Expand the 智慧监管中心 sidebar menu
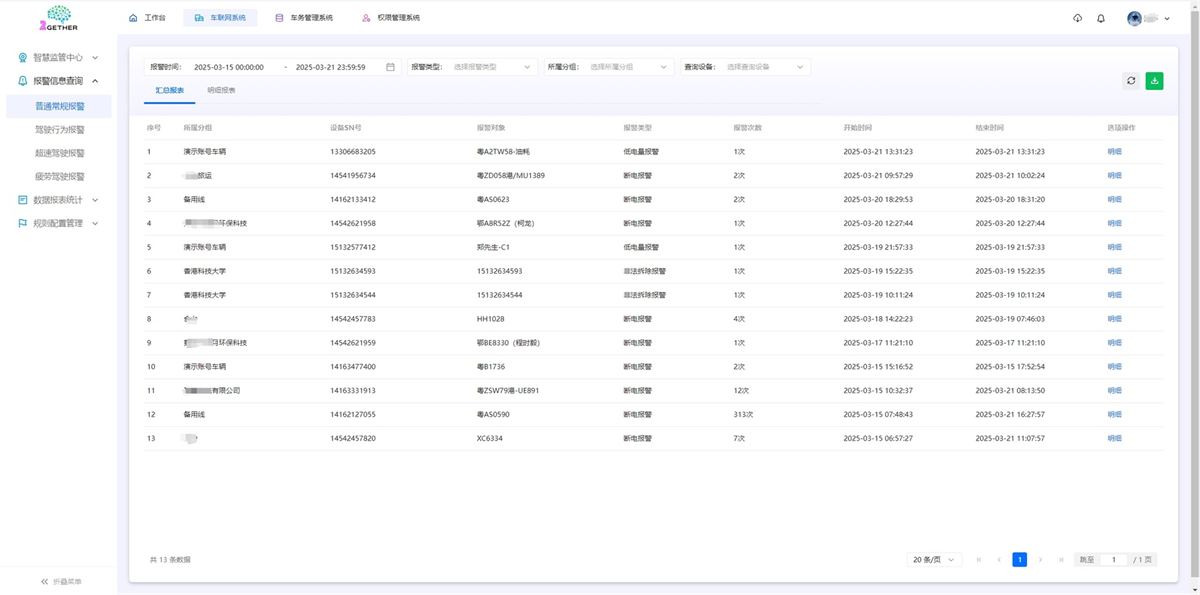This screenshot has height=595, width=1200. pos(58,58)
